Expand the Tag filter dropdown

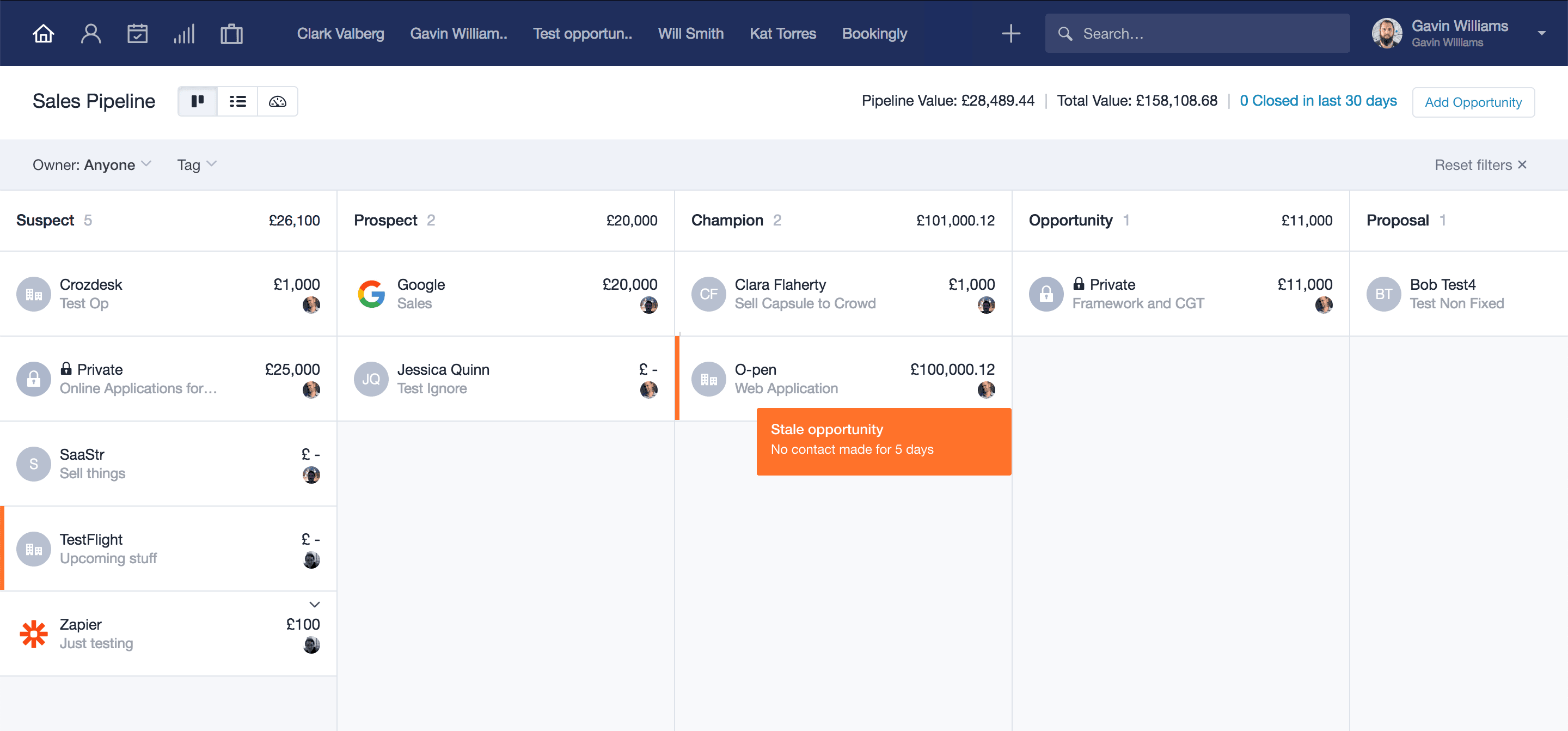pos(197,165)
